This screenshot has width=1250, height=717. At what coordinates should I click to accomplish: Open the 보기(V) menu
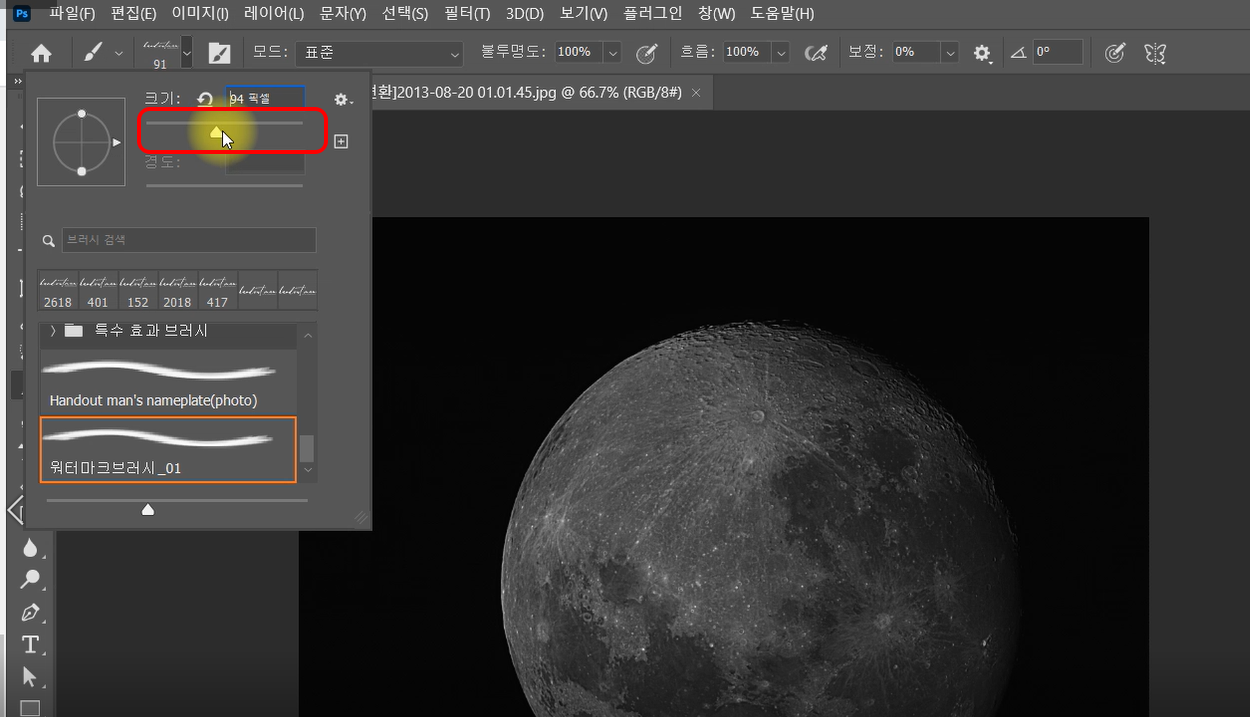click(584, 14)
